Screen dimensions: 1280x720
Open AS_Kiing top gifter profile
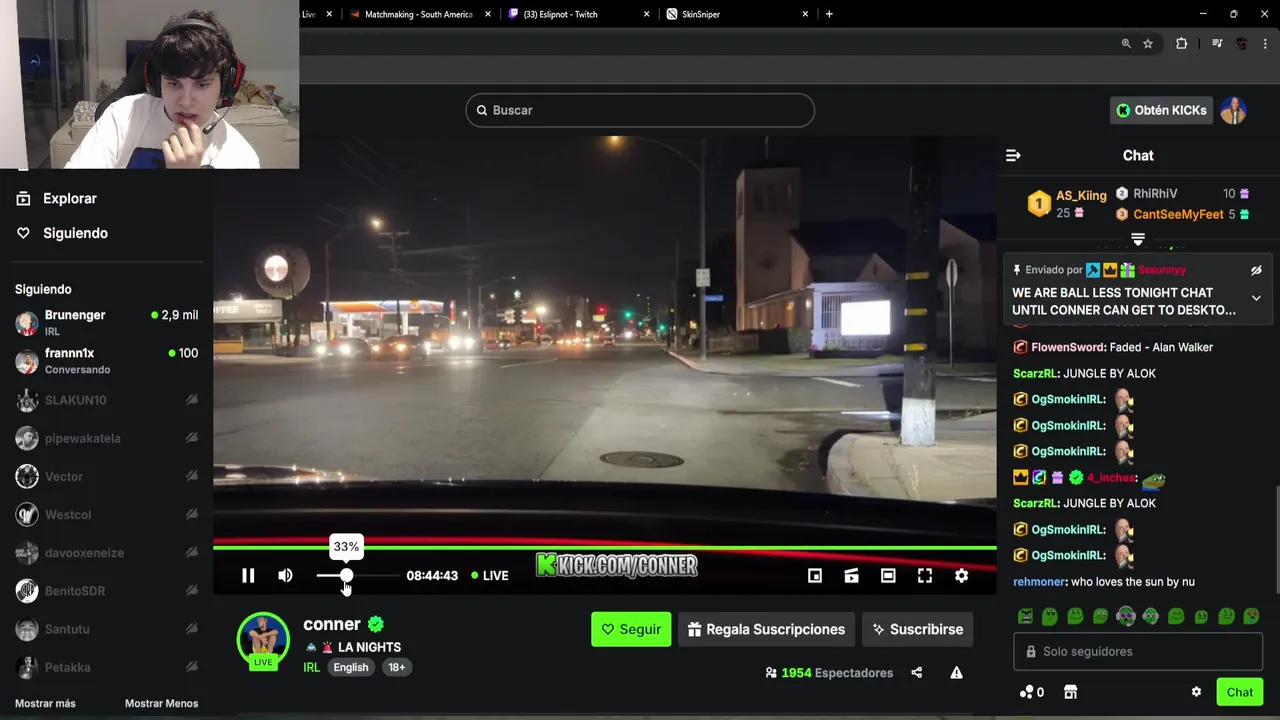click(1081, 195)
